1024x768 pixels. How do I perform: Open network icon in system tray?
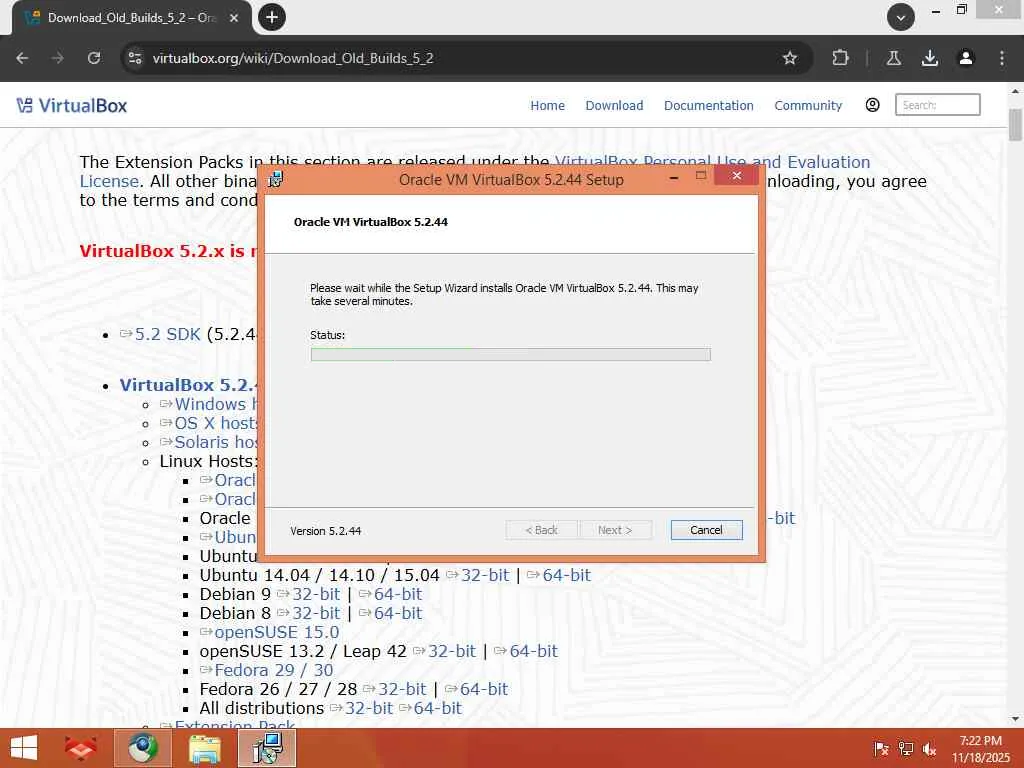point(906,749)
